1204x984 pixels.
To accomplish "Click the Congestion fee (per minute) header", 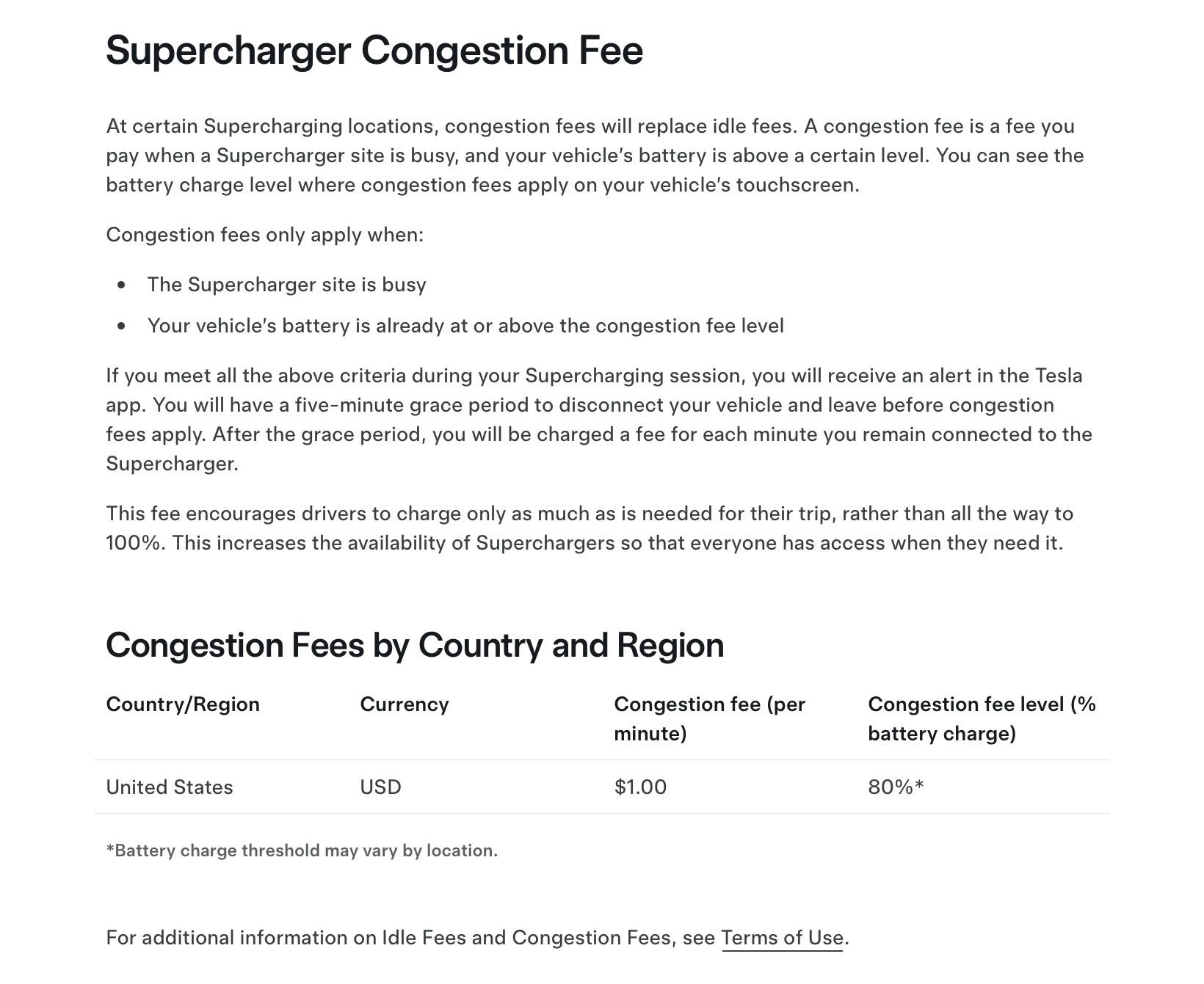I will [x=709, y=718].
